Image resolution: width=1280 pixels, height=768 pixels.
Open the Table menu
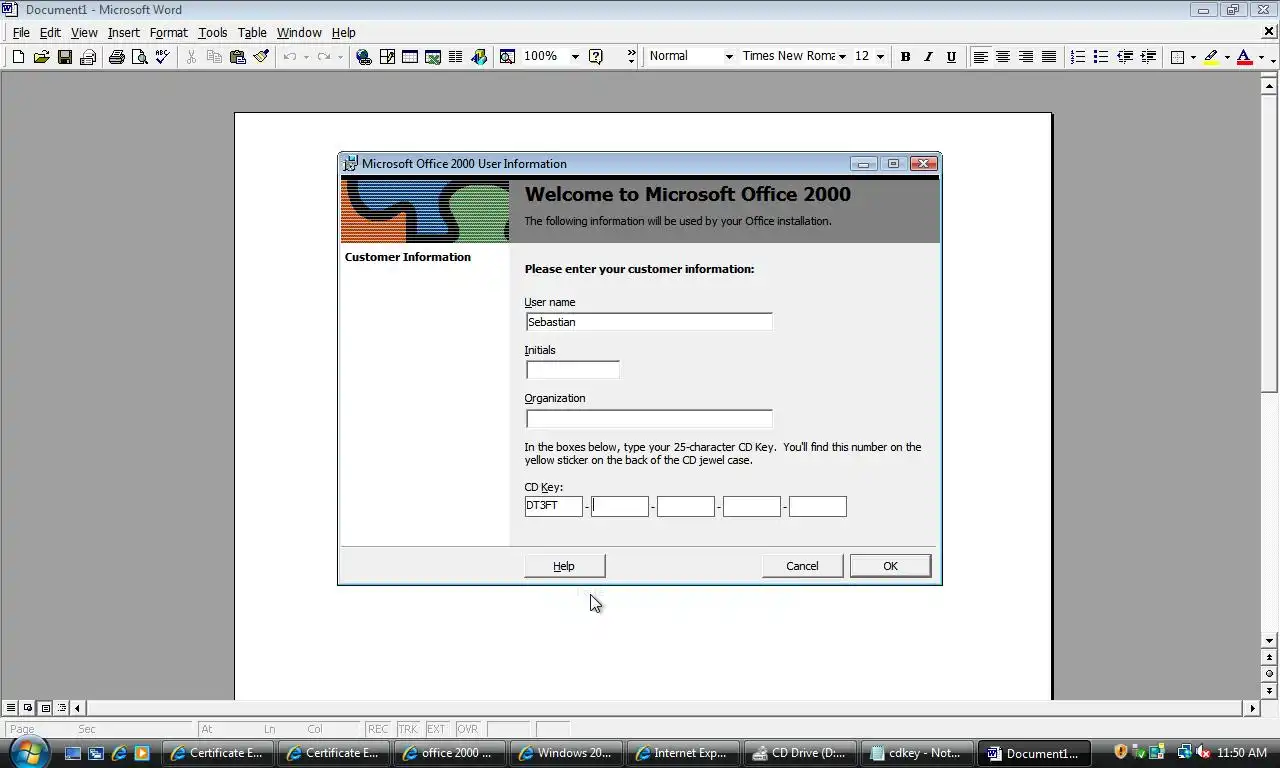click(252, 33)
